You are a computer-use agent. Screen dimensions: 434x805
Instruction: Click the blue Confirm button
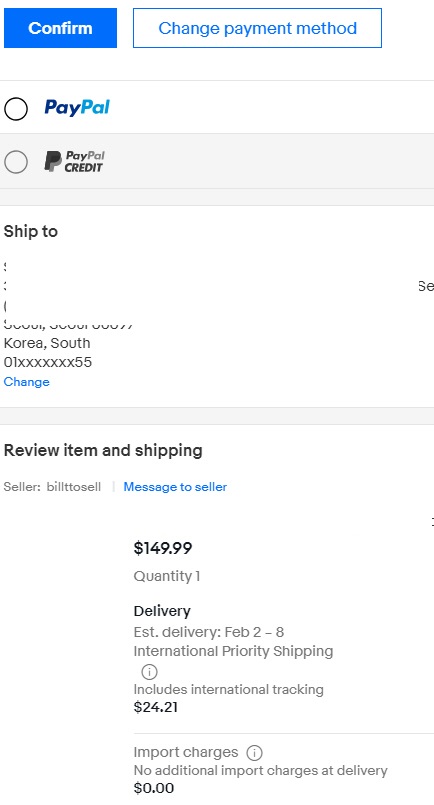click(60, 28)
